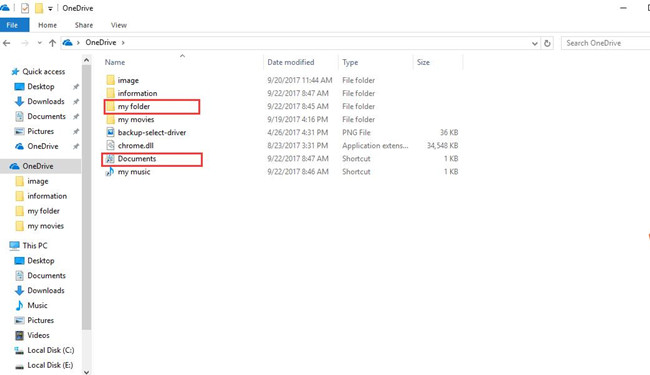Open Documents under Quick access
Image resolution: width=650 pixels, height=375 pixels.
click(46, 116)
